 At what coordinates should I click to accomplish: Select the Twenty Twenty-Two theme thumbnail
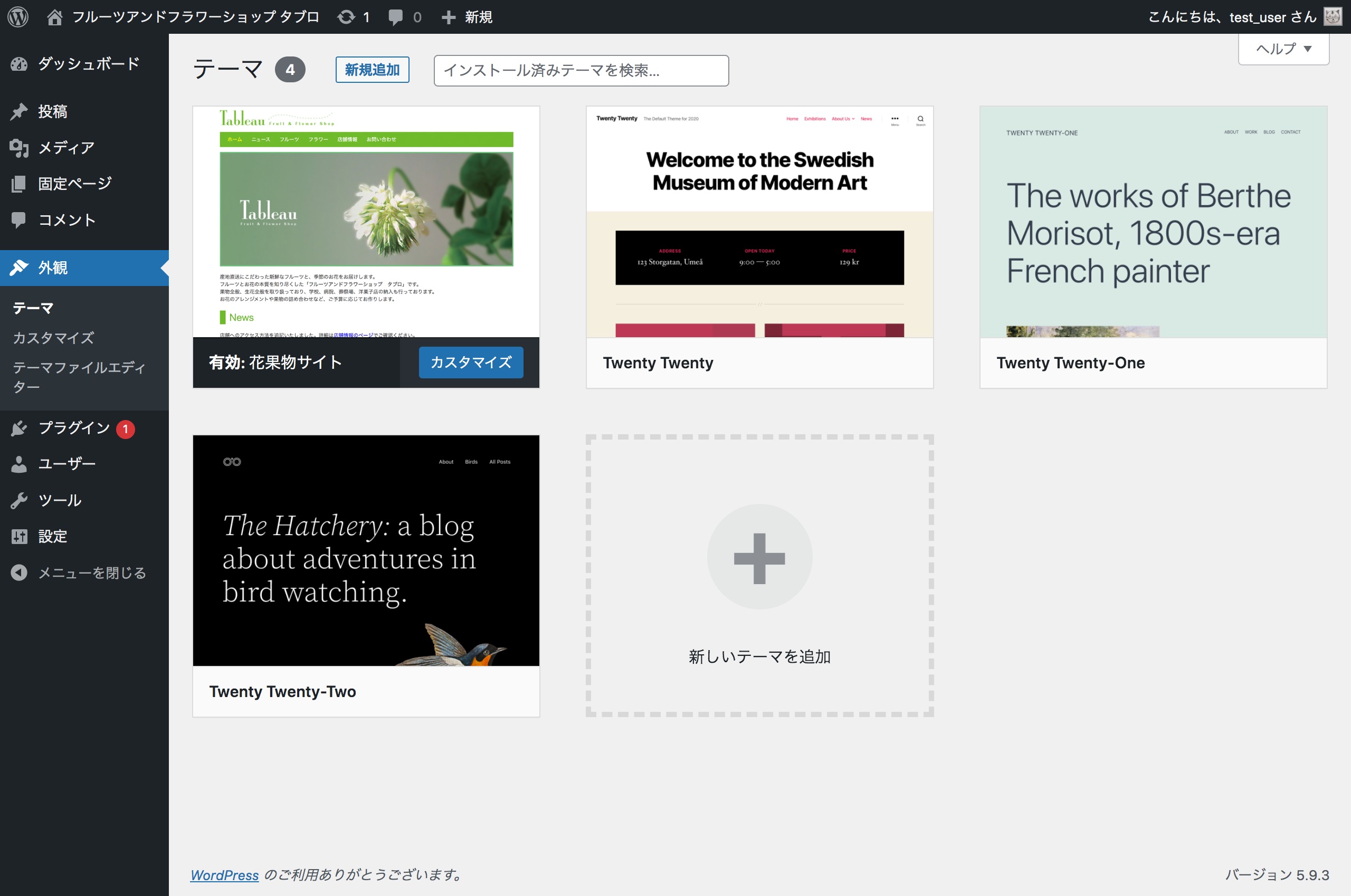tap(366, 550)
